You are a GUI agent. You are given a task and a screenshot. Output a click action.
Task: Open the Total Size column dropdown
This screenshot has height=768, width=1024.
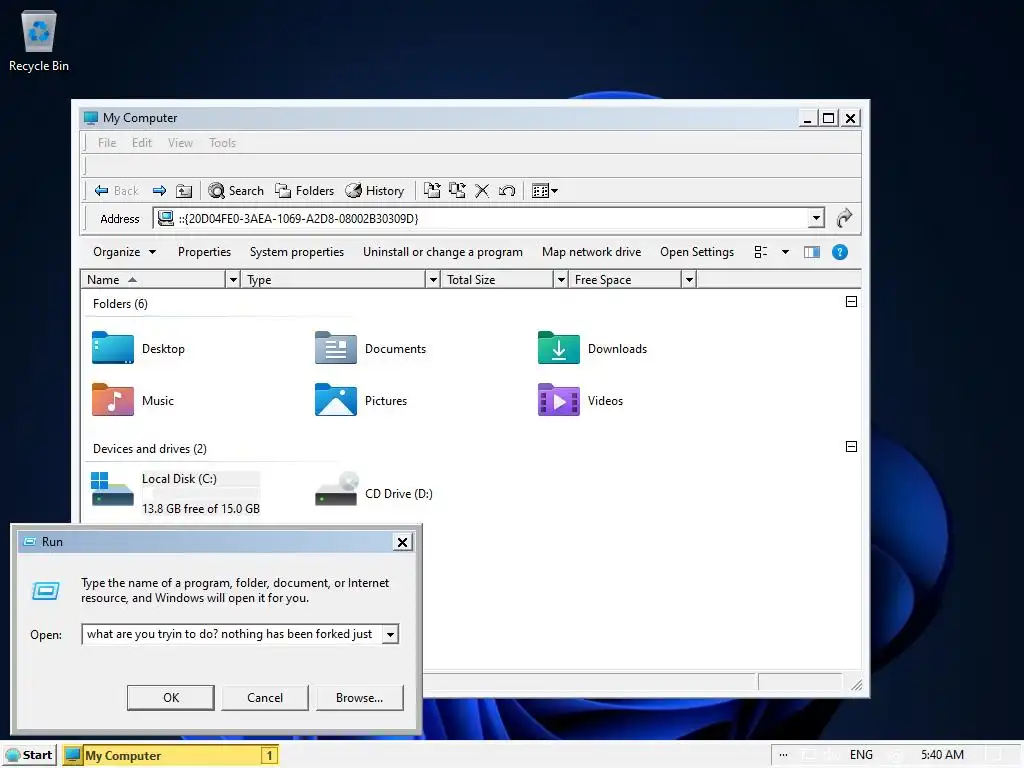[x=560, y=280]
